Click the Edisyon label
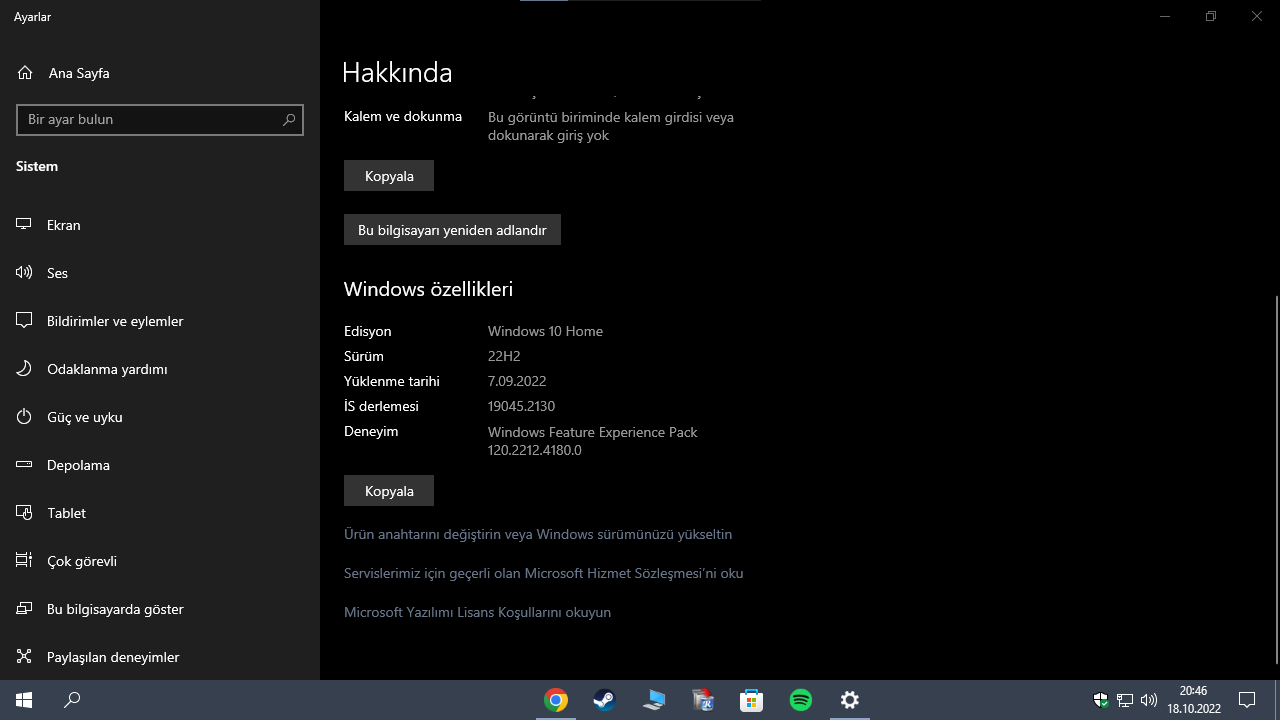 (368, 331)
